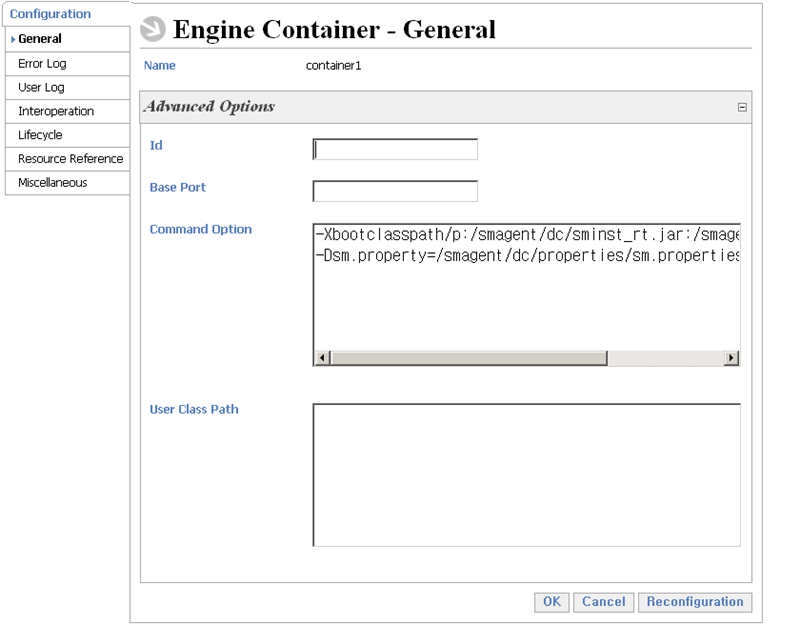Image resolution: width=800 pixels, height=625 pixels.
Task: Confirm with the OK button
Action: (x=552, y=602)
